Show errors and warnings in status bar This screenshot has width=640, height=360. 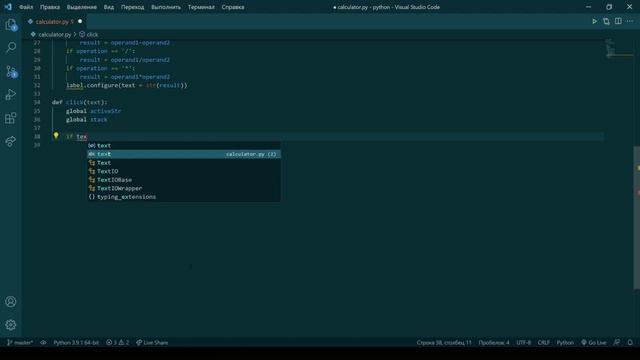tap(118, 342)
